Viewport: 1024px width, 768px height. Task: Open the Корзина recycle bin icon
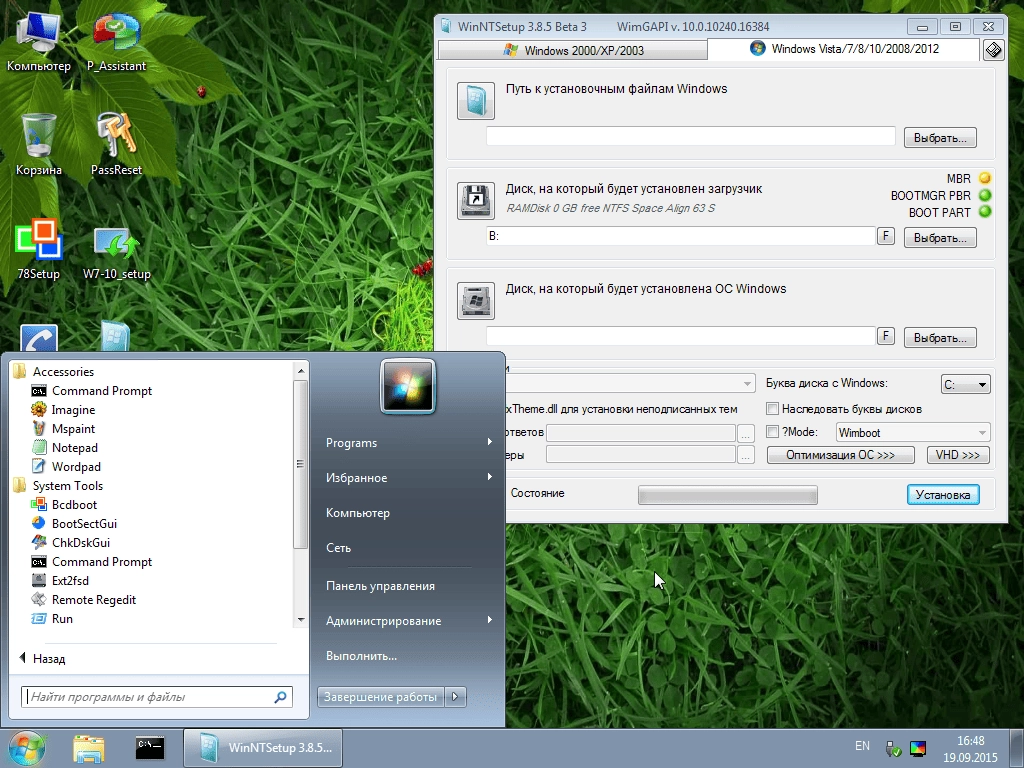pyautogui.click(x=38, y=144)
